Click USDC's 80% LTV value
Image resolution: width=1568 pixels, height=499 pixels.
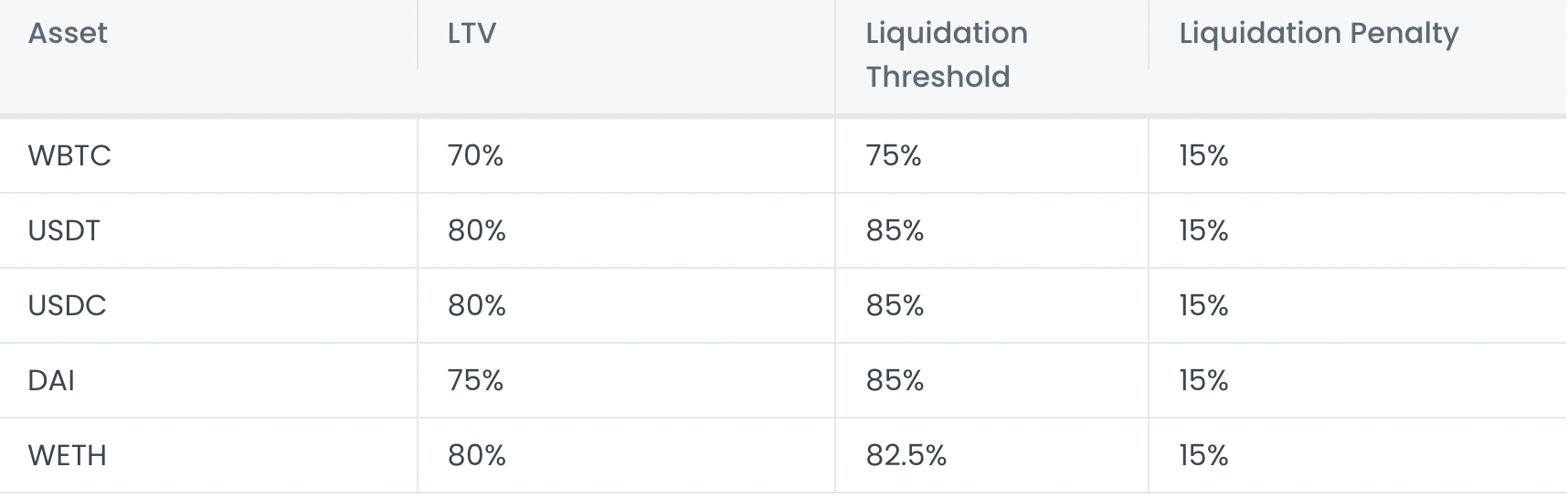pos(477,305)
